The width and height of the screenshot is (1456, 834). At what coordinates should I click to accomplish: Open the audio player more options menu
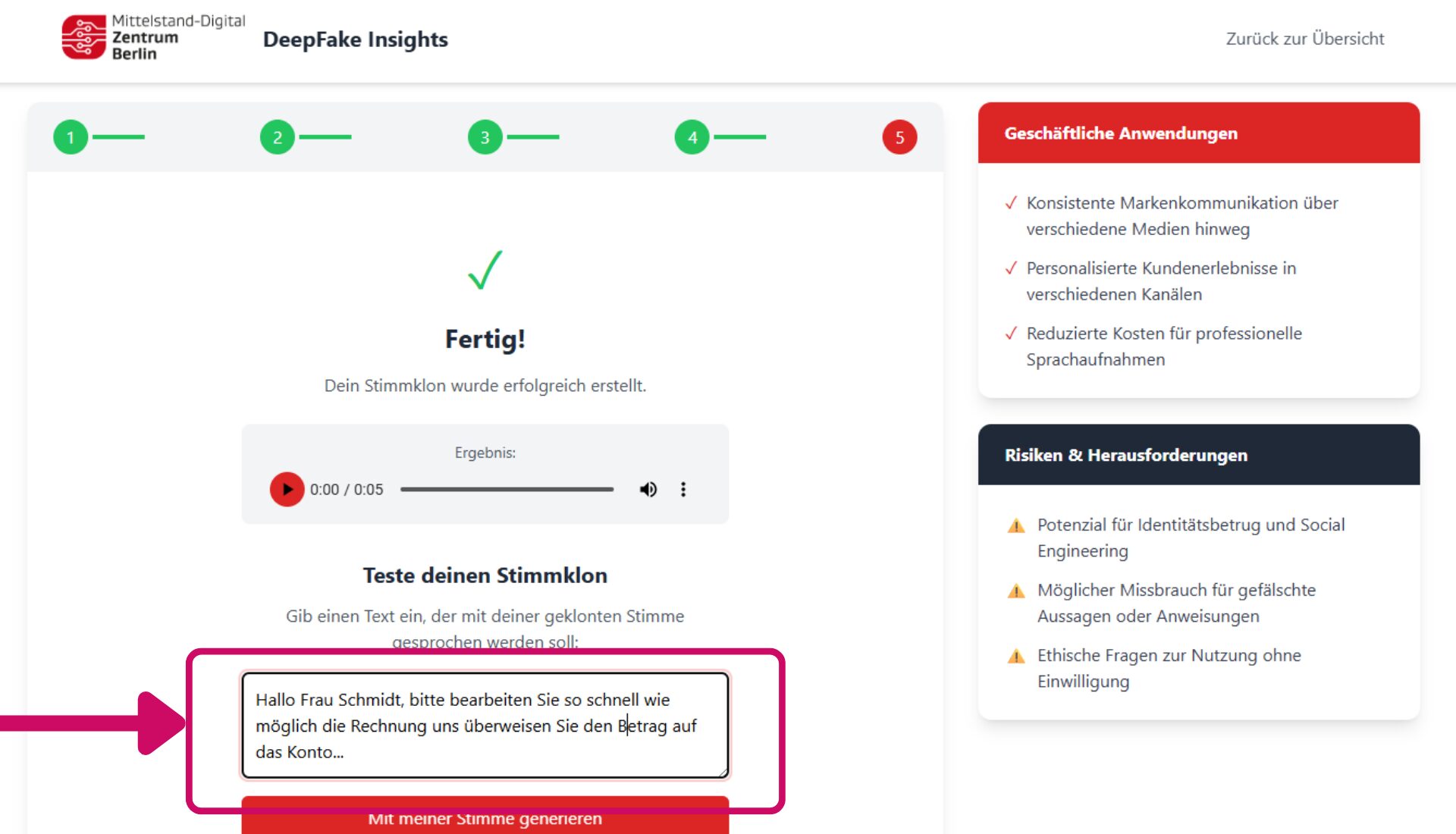pos(683,489)
